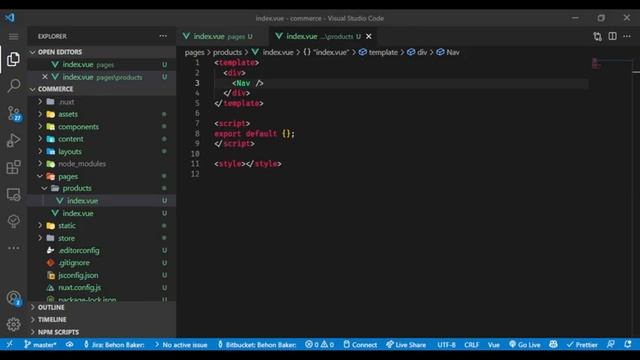
Task: Open errors and warnings problems indicator
Action: point(319,344)
